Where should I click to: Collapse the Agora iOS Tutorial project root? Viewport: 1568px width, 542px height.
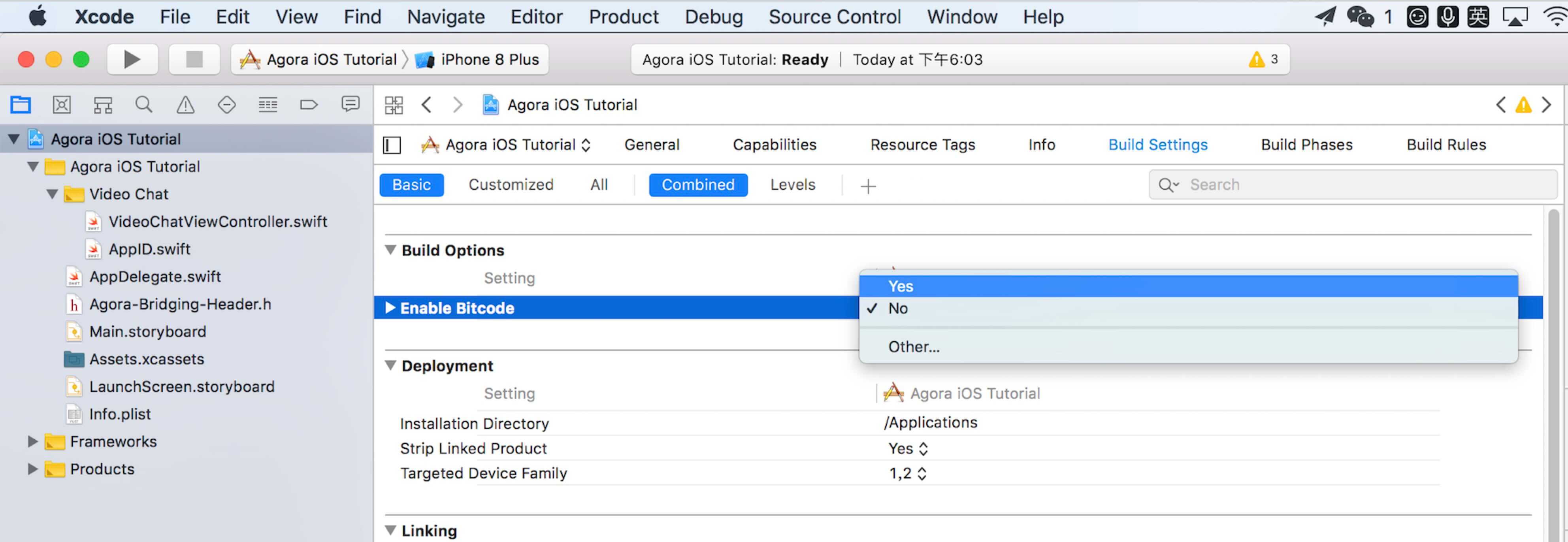[x=13, y=139]
